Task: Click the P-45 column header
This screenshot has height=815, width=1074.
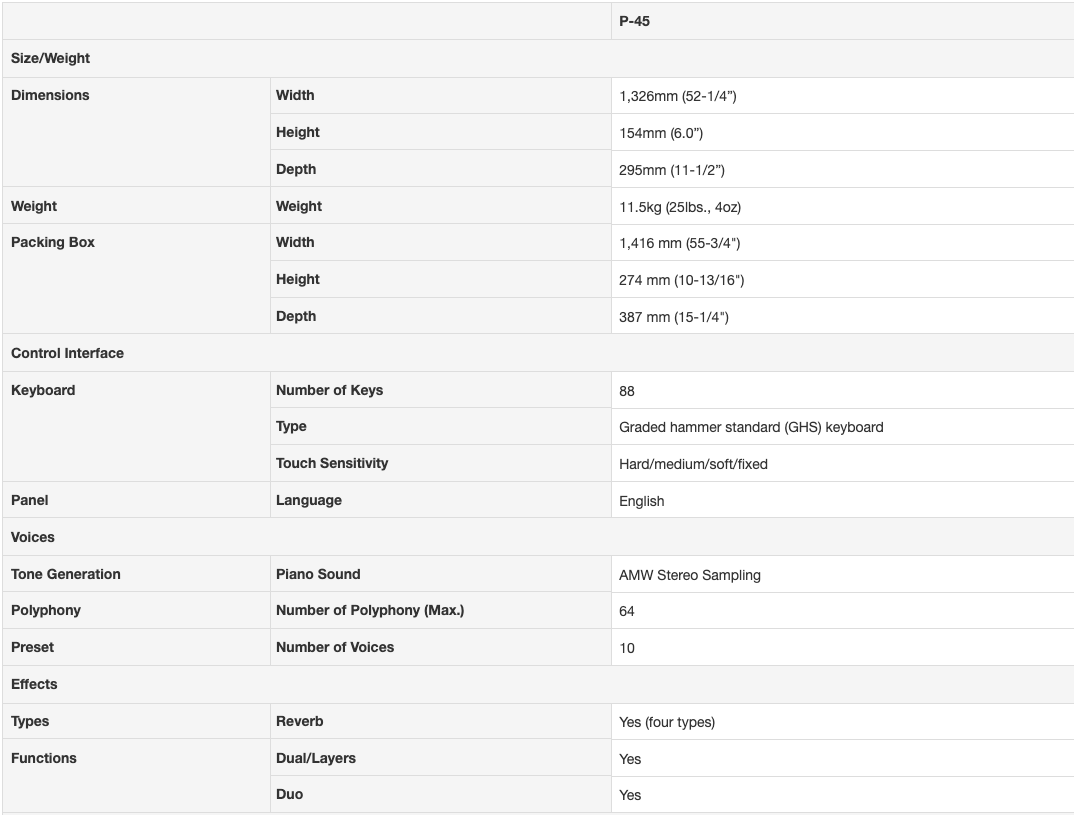Action: click(x=634, y=21)
